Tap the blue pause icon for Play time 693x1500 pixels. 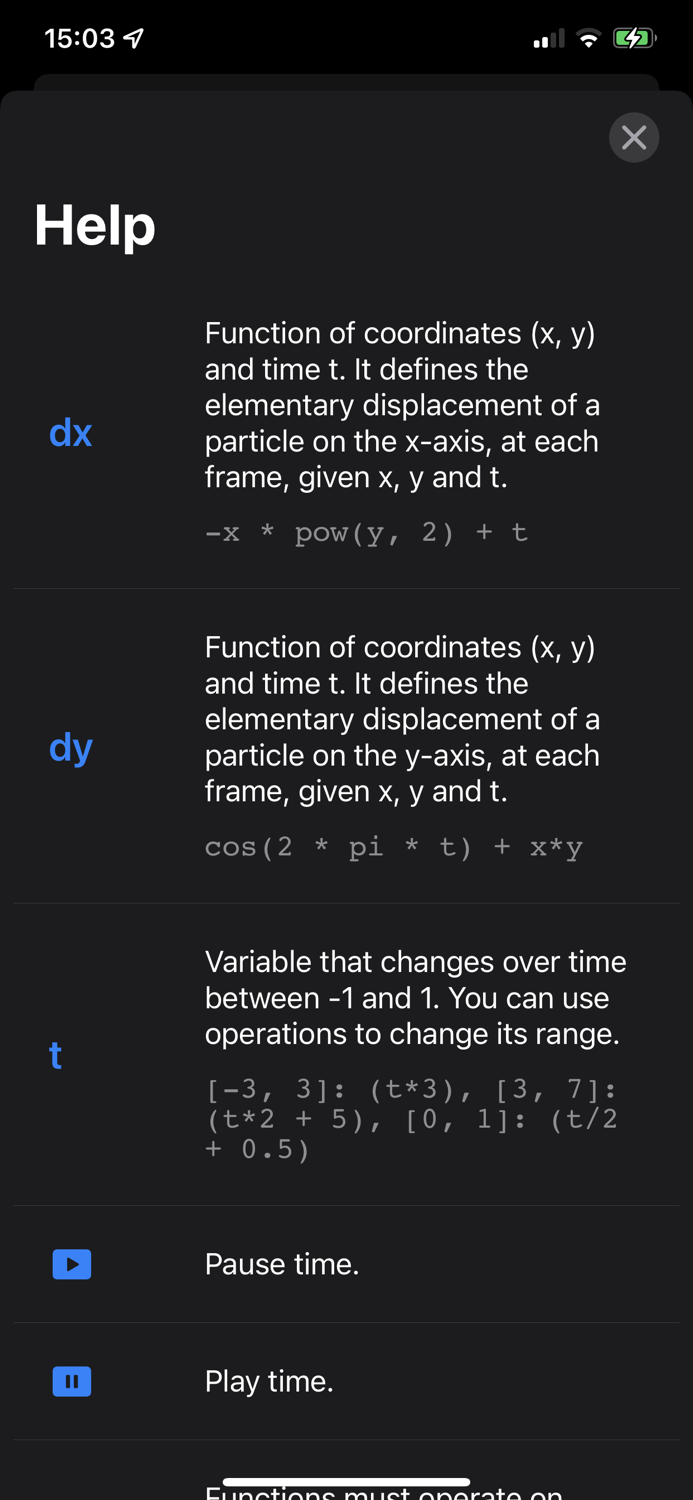[71, 1381]
